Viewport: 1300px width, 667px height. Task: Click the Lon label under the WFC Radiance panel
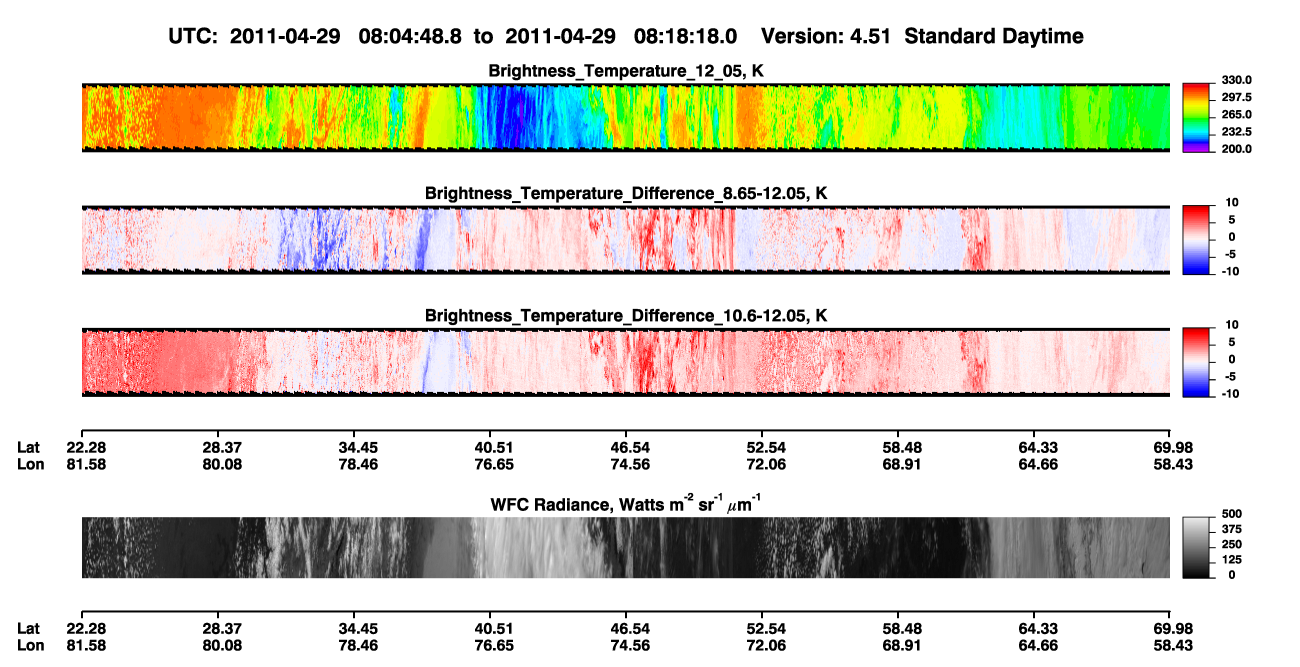[x=30, y=646]
